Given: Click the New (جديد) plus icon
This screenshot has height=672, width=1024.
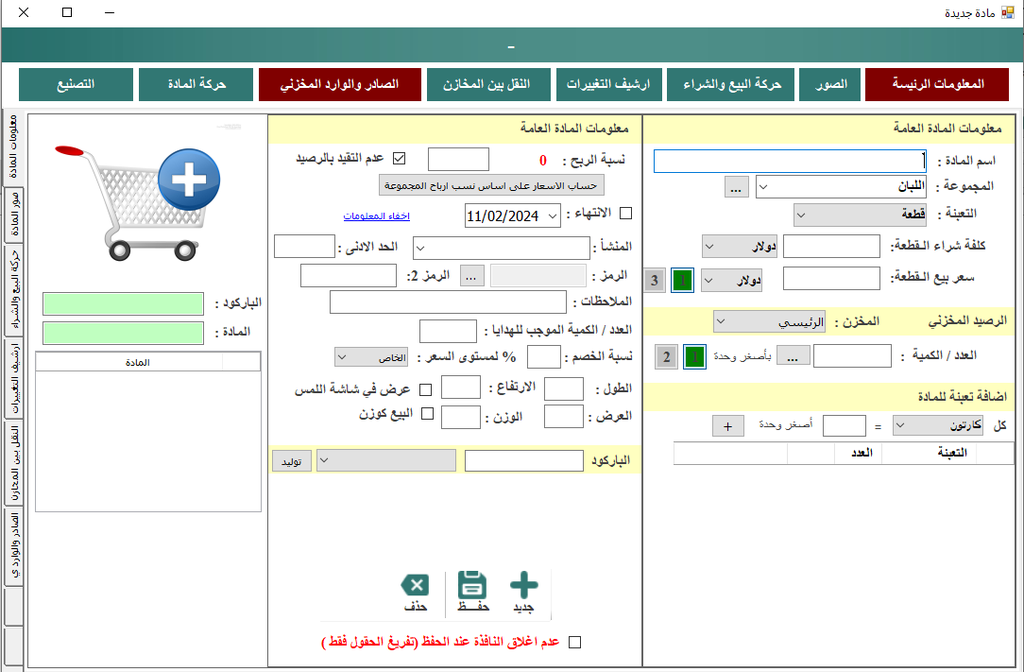Looking at the screenshot, I should pyautogui.click(x=523, y=582).
